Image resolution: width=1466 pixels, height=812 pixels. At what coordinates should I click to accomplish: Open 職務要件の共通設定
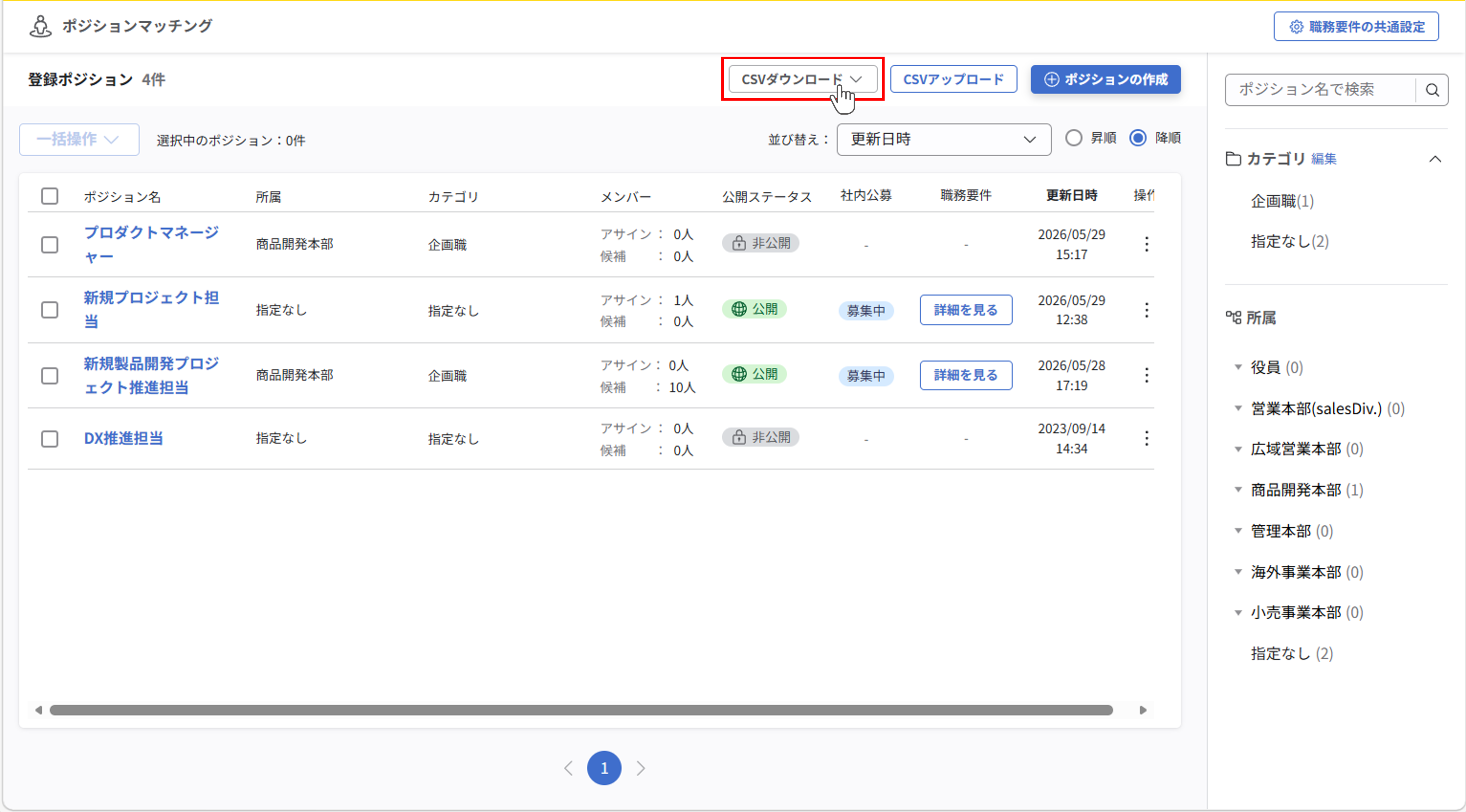[x=1356, y=26]
